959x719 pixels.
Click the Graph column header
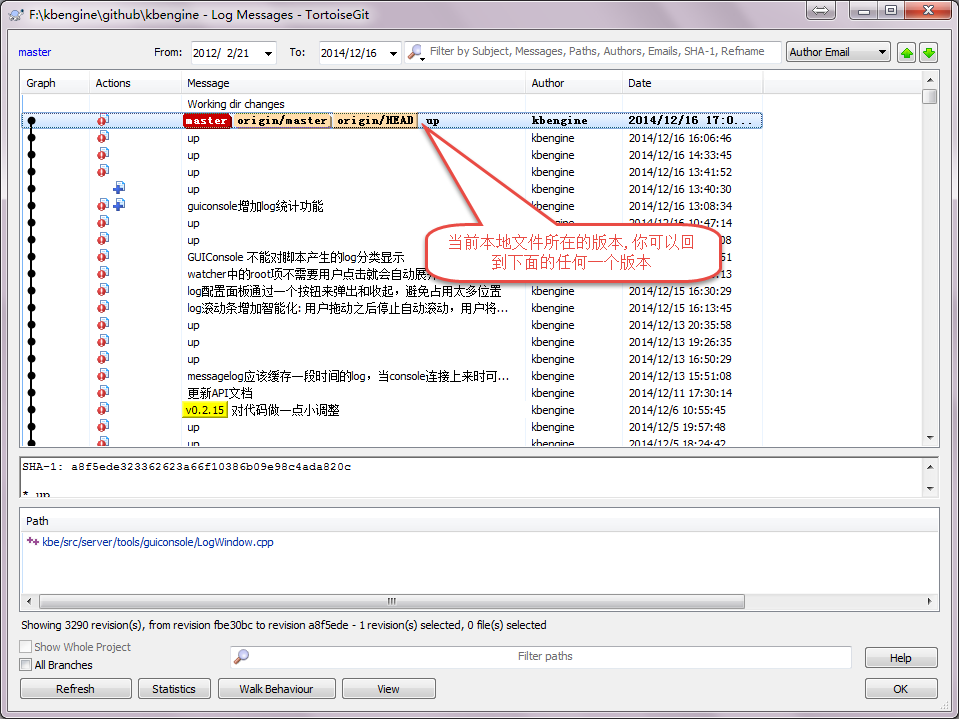coord(55,83)
